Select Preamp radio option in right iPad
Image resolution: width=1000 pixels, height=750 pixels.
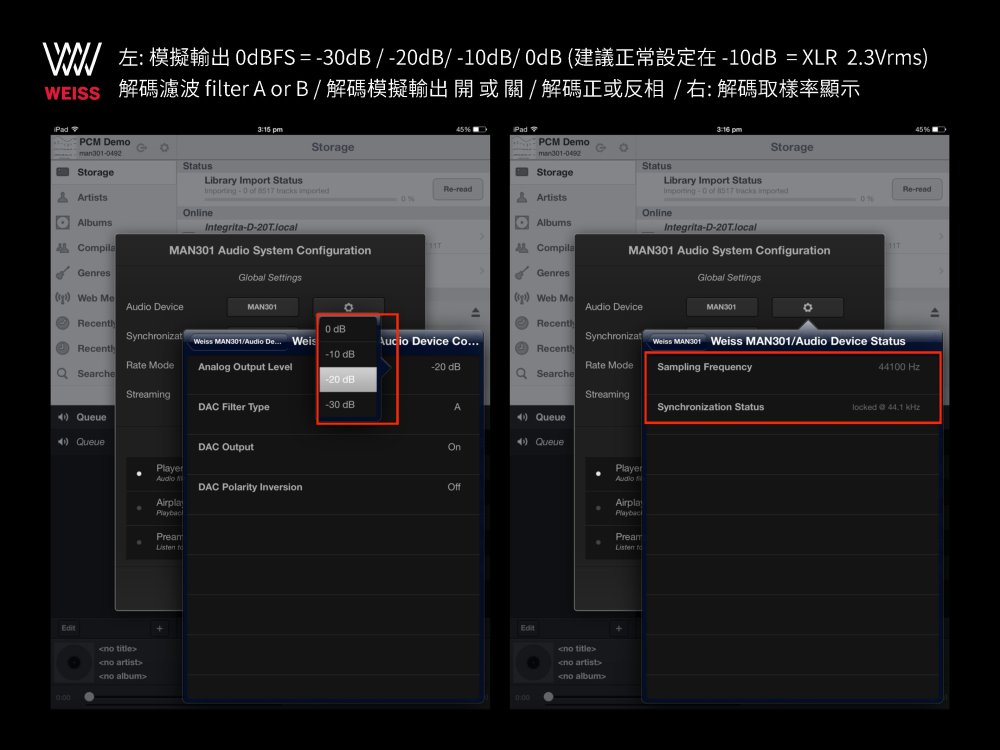598,542
